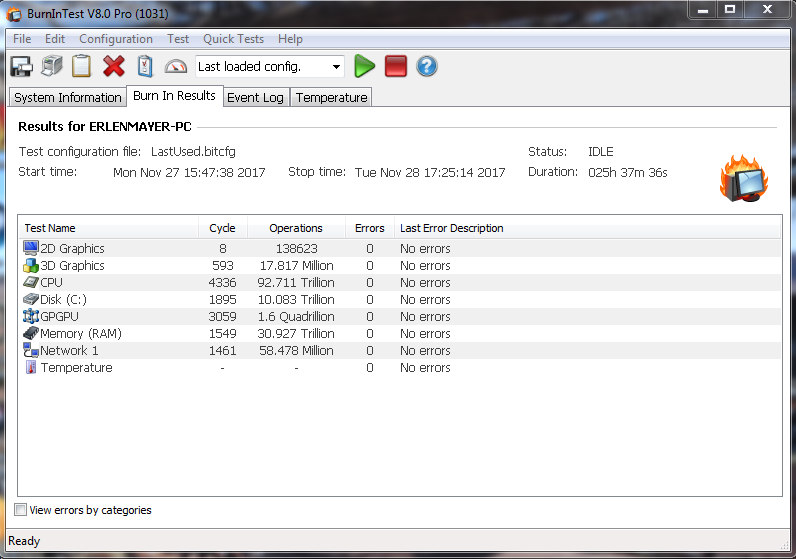Click CPU cycle count 4336
796x559 pixels.
(222, 282)
